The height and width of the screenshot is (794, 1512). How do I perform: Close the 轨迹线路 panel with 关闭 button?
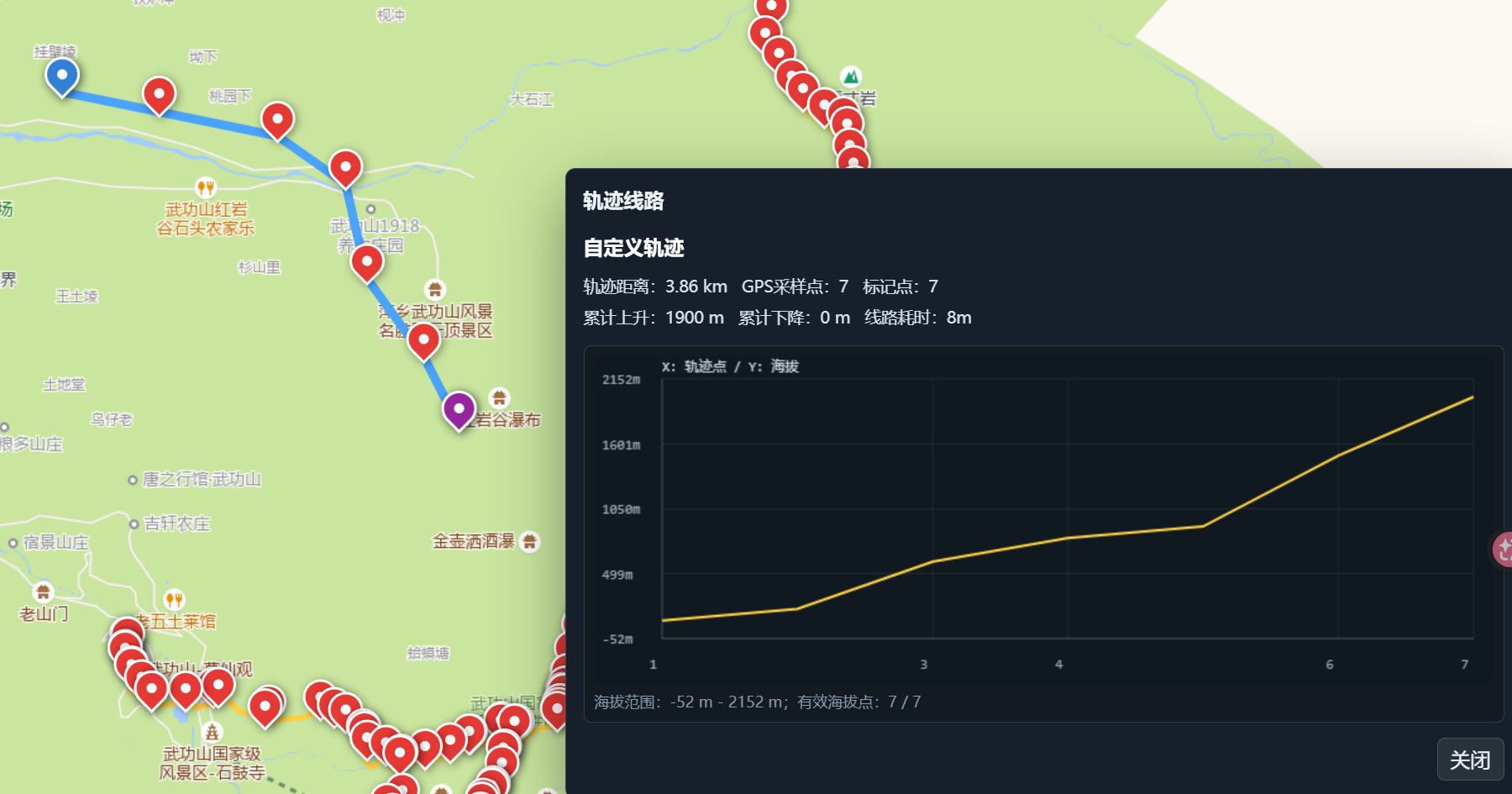(1470, 760)
